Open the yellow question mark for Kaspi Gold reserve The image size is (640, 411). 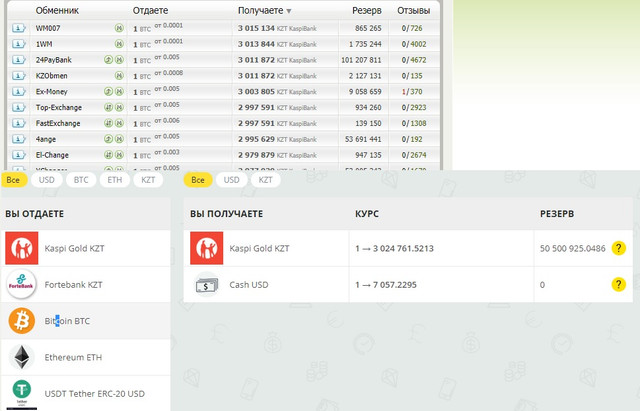pyautogui.click(x=618, y=248)
